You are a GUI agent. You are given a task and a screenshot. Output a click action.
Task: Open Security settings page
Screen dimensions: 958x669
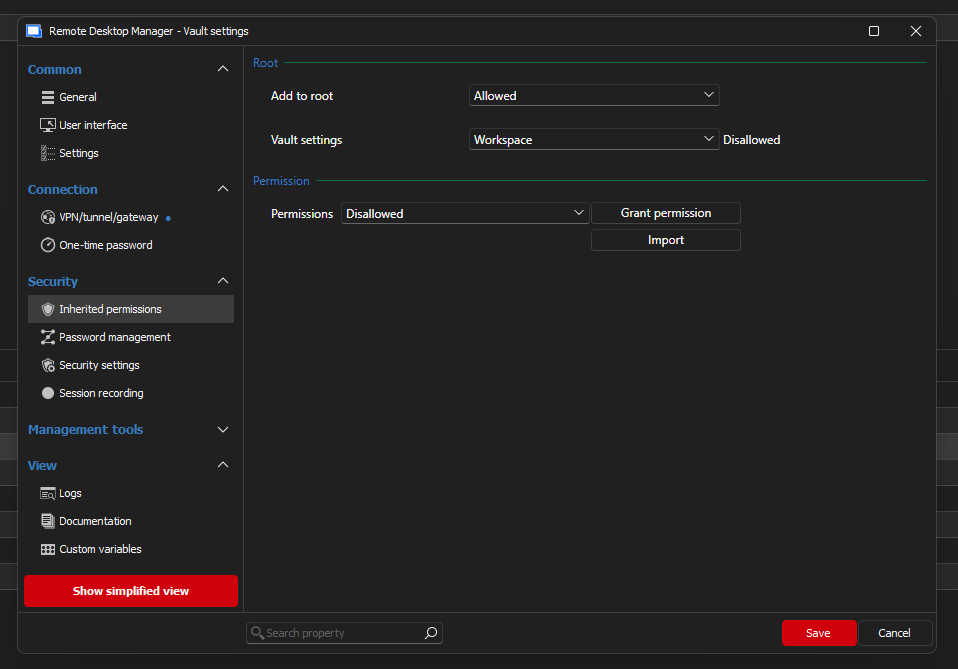131,365
